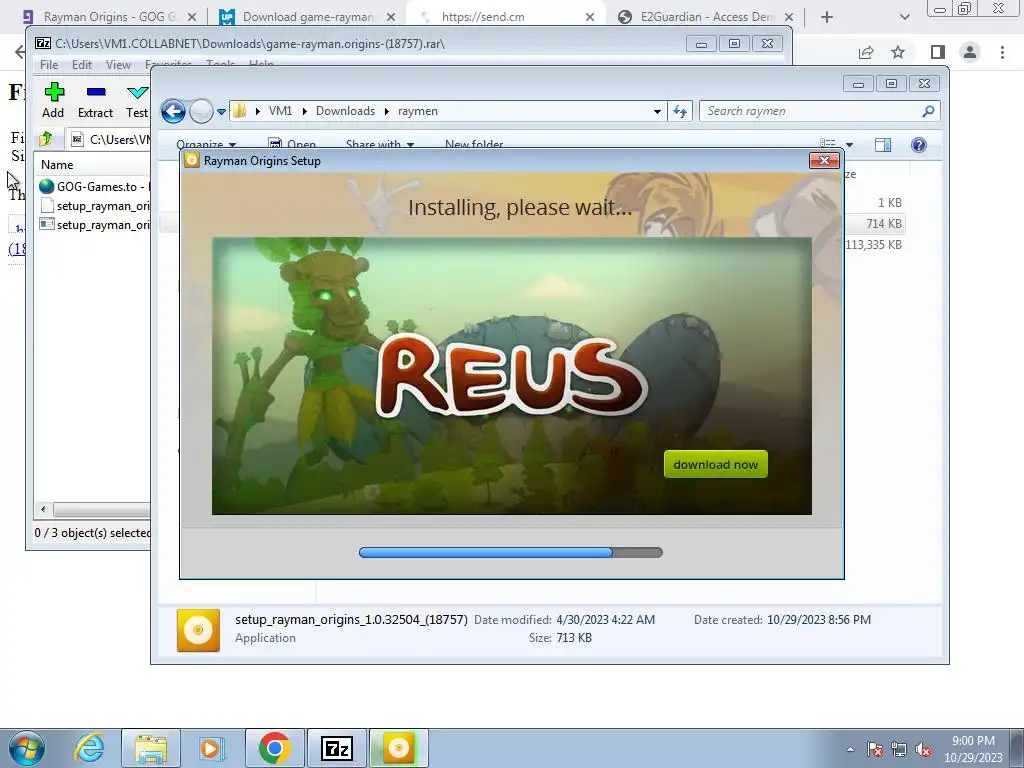1024x768 pixels.
Task: Click Explorer forward navigation arrow
Action: pyautogui.click(x=201, y=111)
